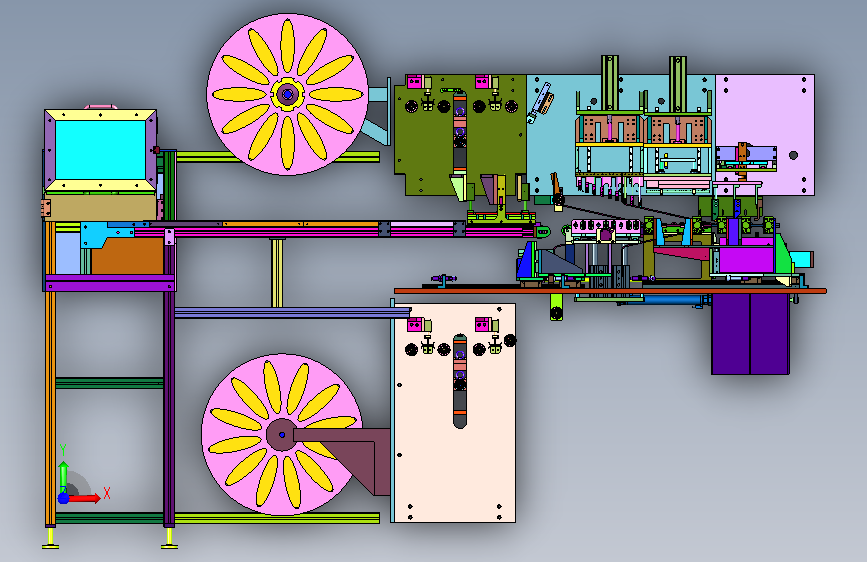Select the purple horizontal beam of left frame
The width and height of the screenshot is (867, 562).
coord(109,283)
